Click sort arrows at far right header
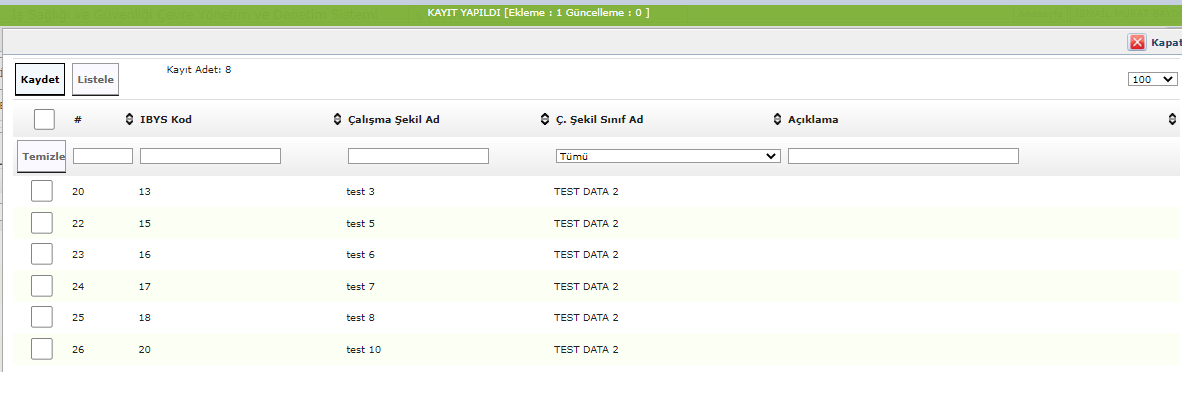 pos(1172,120)
